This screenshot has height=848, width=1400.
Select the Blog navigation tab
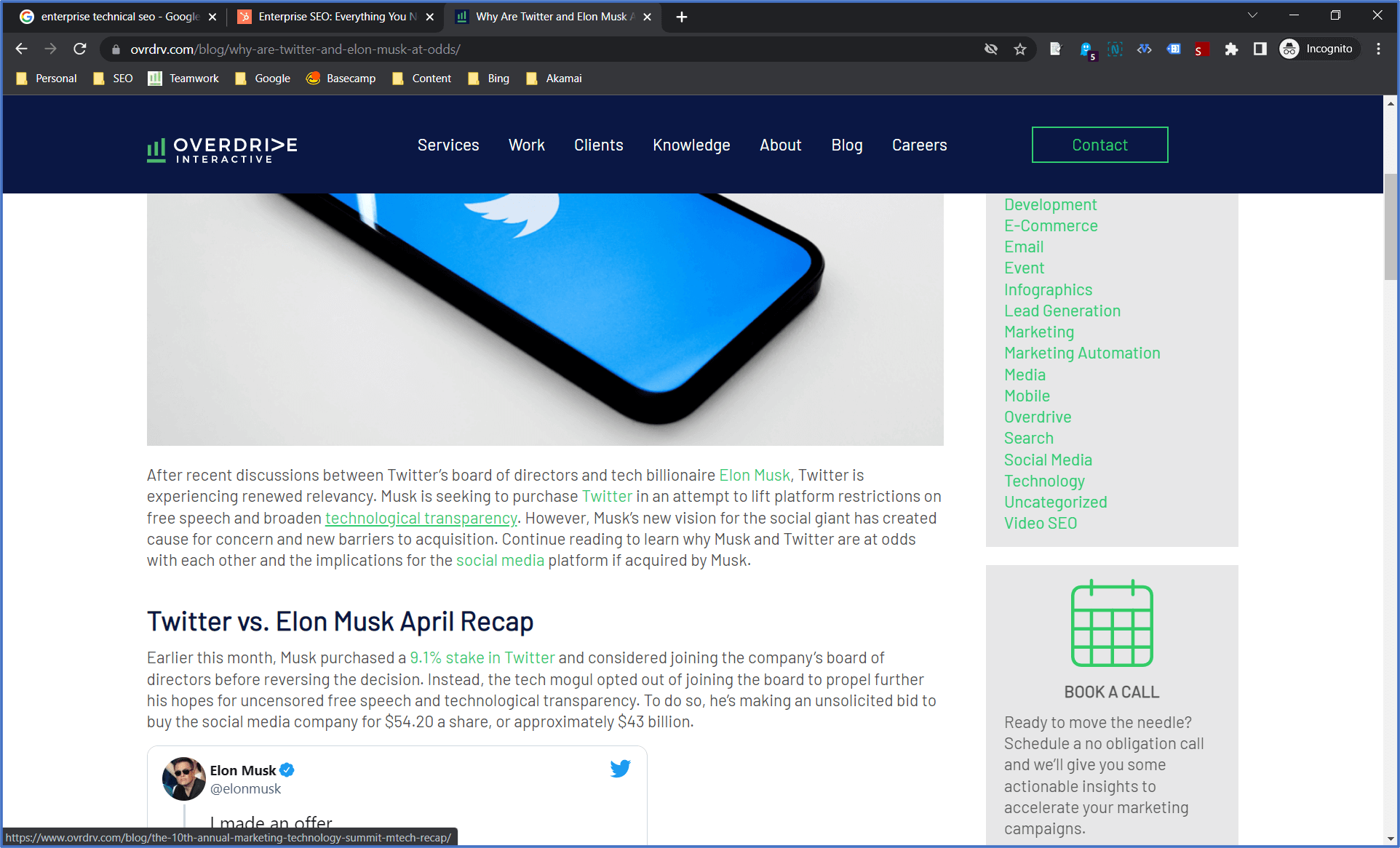(x=846, y=145)
